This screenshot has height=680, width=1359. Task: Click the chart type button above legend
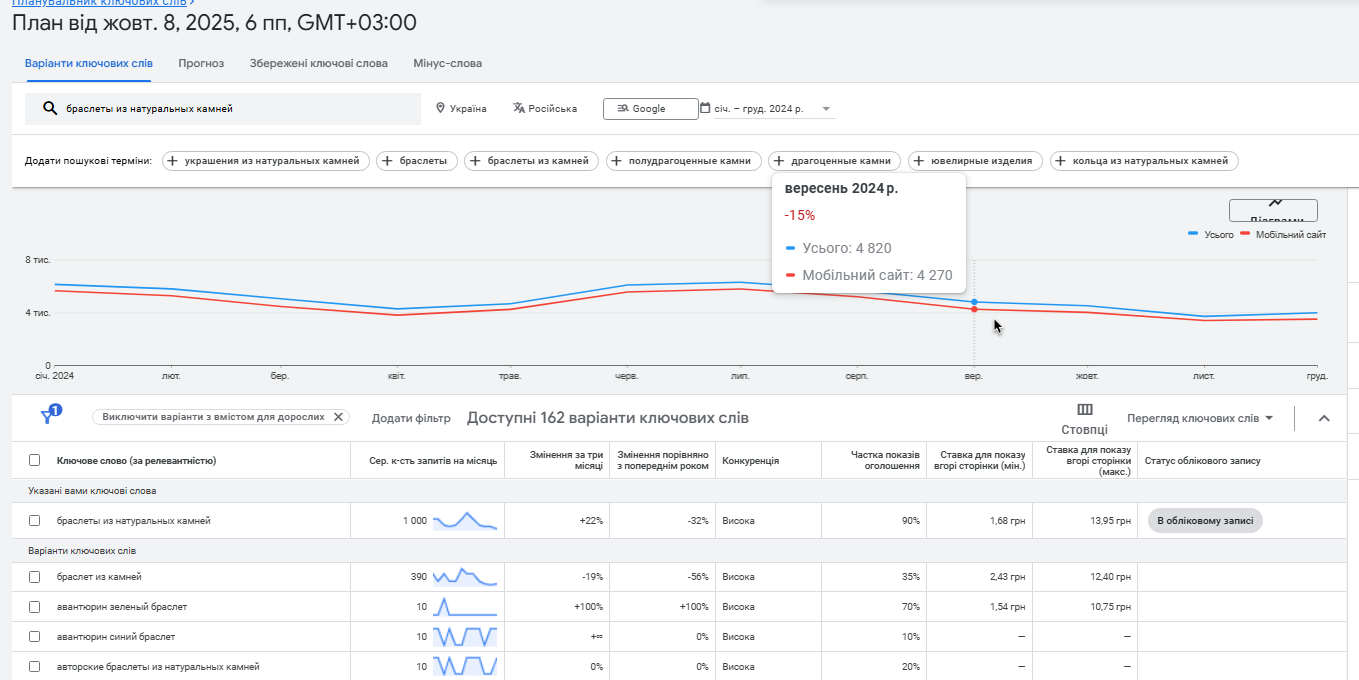1273,210
